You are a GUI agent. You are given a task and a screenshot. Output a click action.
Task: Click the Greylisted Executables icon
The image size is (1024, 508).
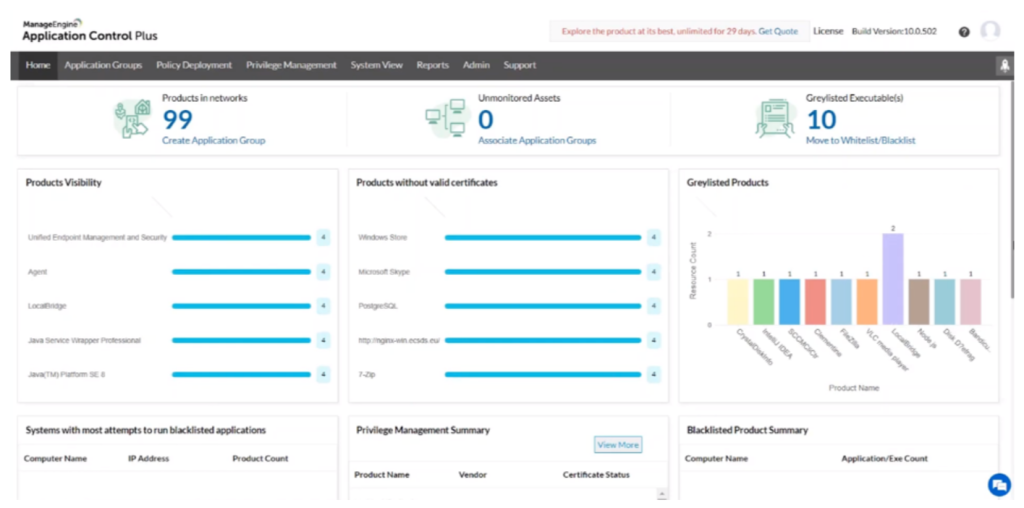(775, 119)
